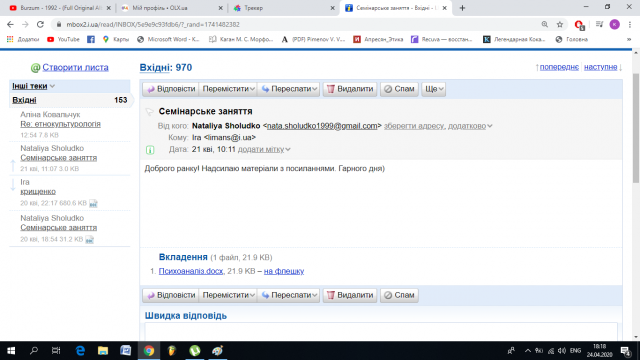
Task: Click bottom Видалити button
Action: pyautogui.click(x=350, y=295)
